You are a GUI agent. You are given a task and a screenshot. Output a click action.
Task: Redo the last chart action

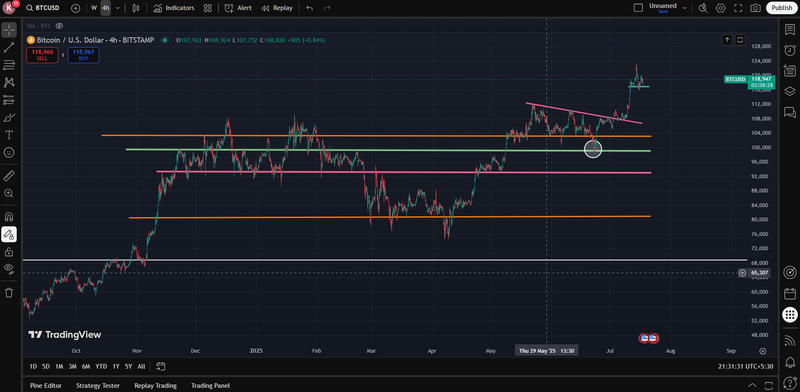tap(327, 8)
